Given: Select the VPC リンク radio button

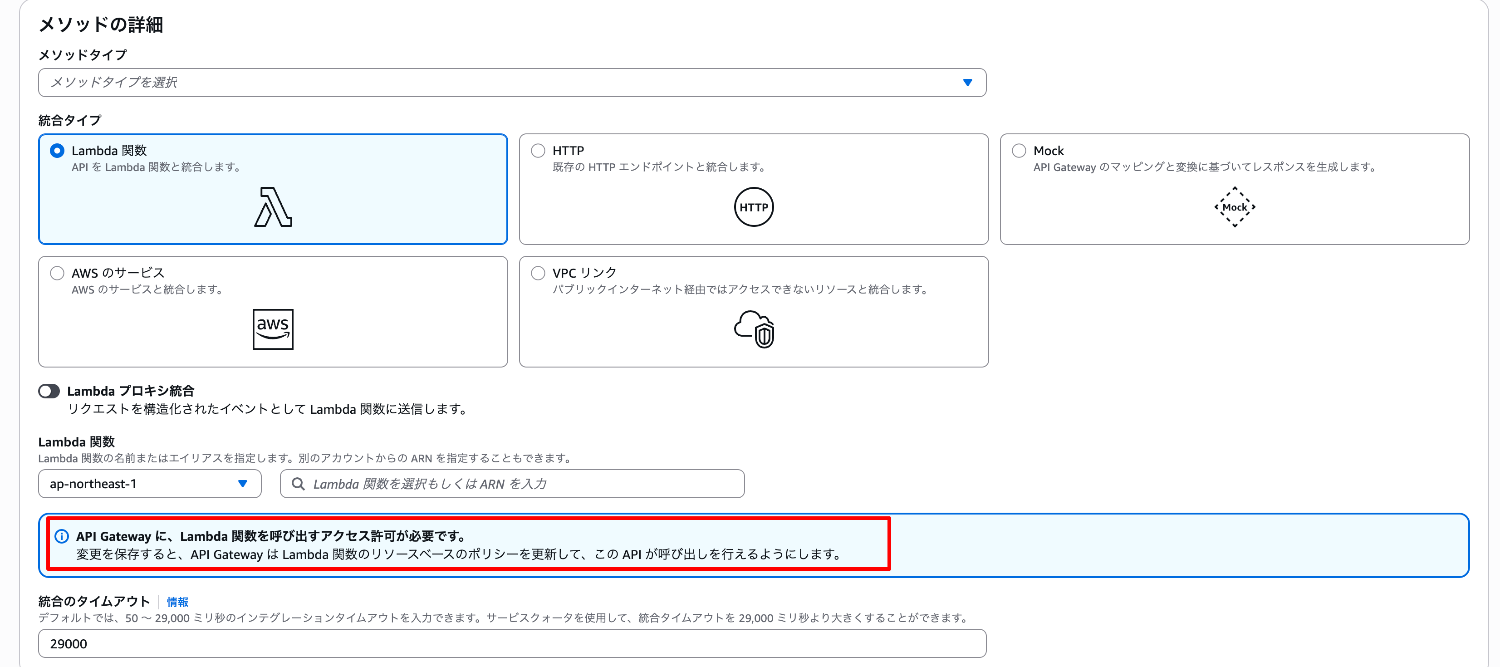Looking at the screenshot, I should (x=538, y=273).
